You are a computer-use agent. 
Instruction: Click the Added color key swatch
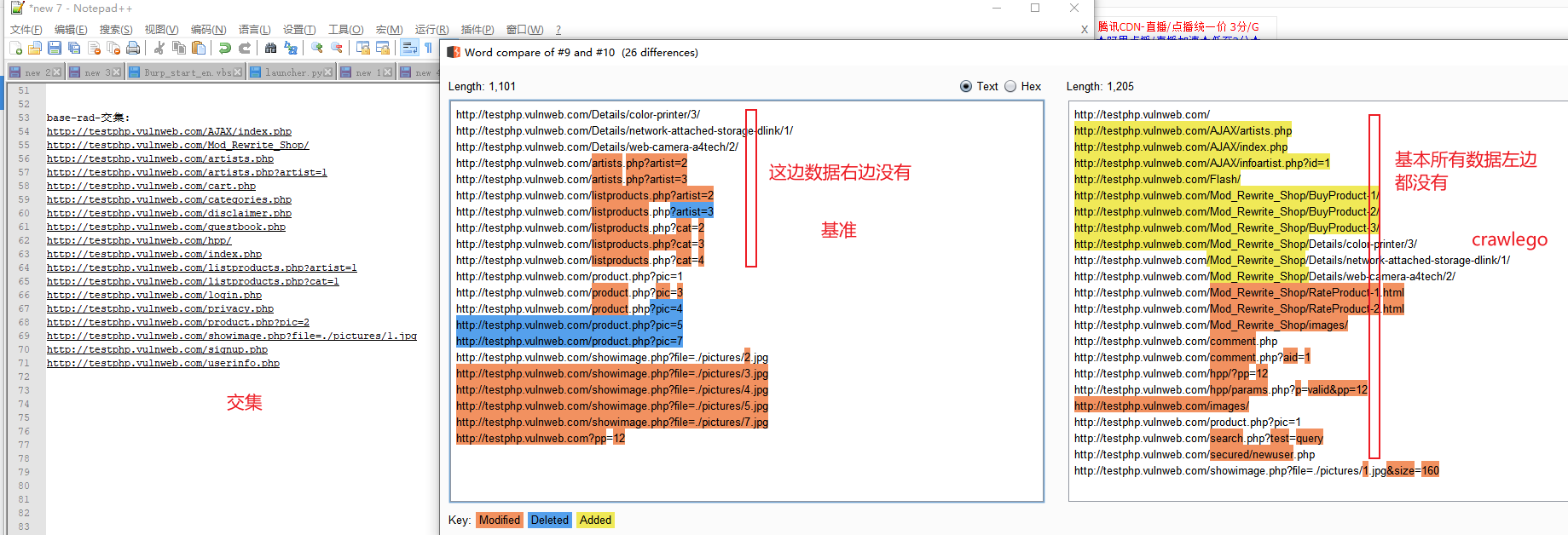click(595, 520)
